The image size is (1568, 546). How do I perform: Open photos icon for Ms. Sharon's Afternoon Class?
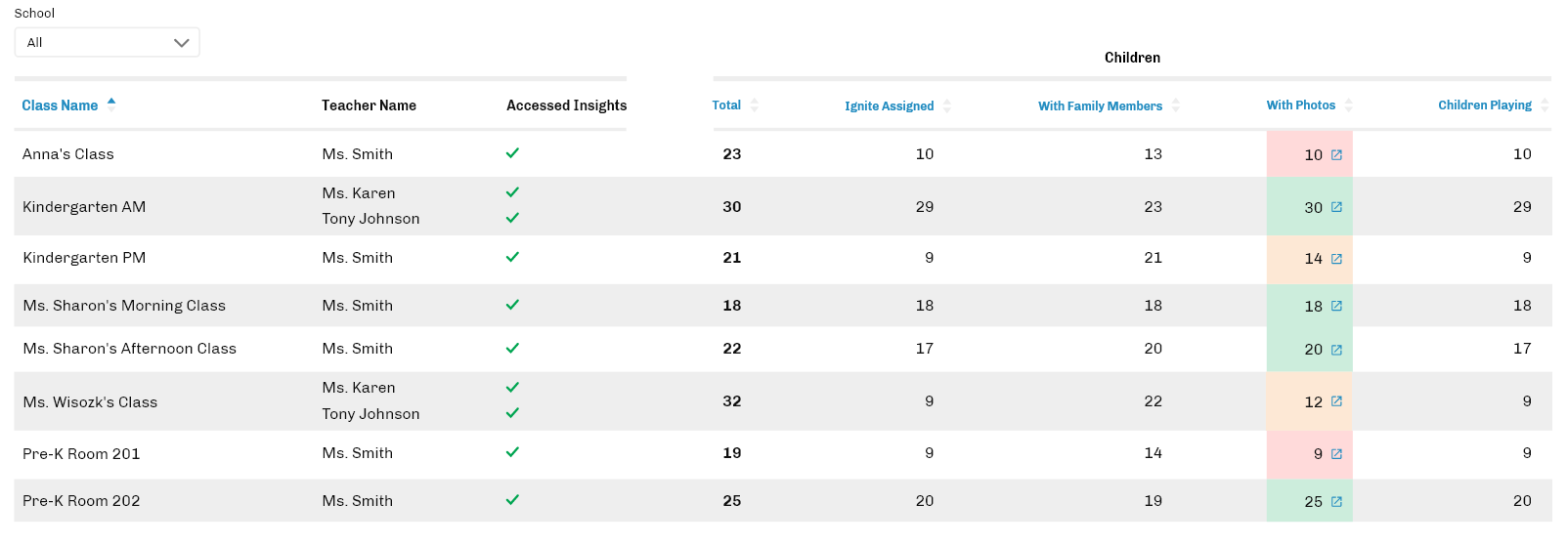[1336, 350]
